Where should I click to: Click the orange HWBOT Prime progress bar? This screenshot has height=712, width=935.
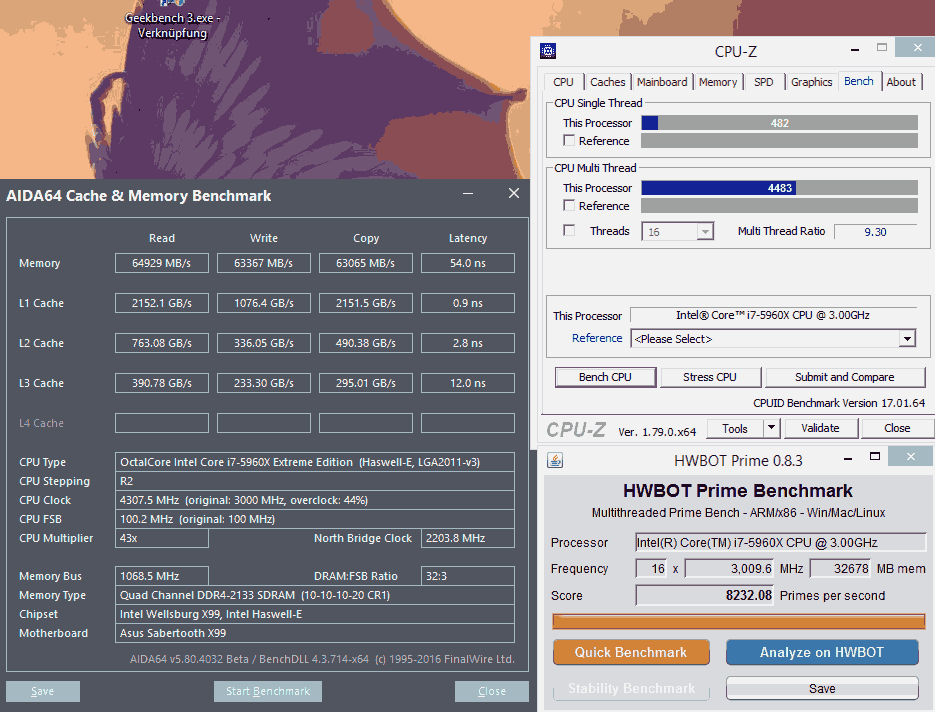(738, 622)
